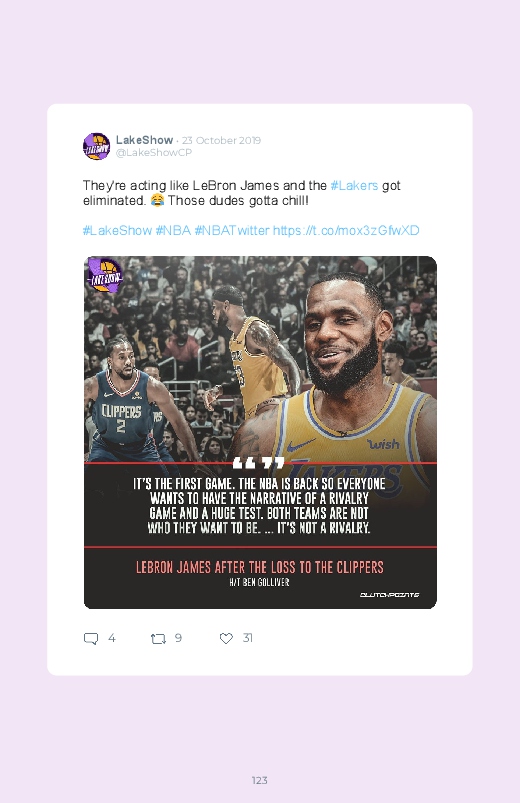Viewport: 520px width, 803px height.
Task: Open the t.co/mox3zGfwXD link
Action: point(346,230)
